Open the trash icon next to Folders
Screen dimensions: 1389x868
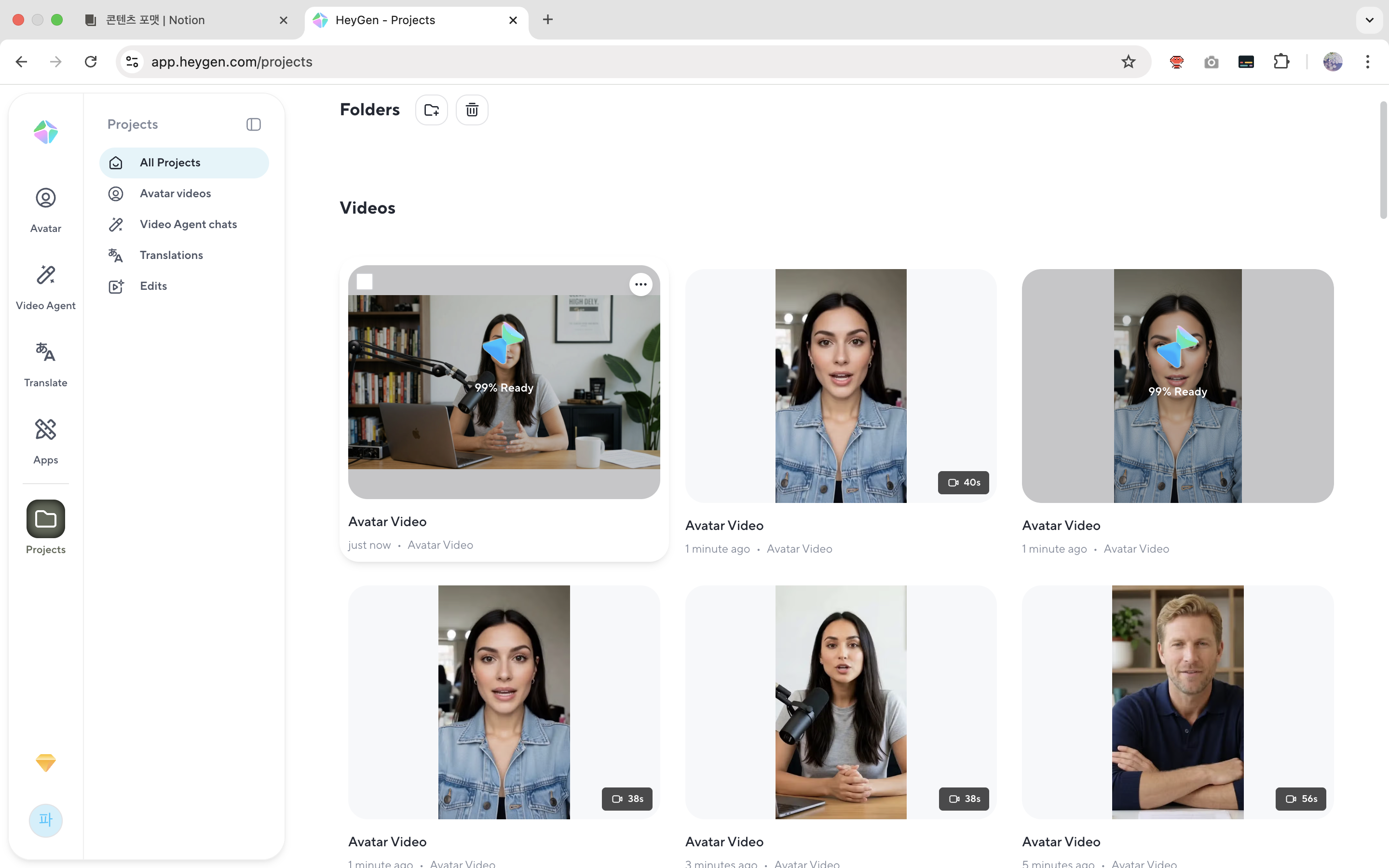click(472, 109)
